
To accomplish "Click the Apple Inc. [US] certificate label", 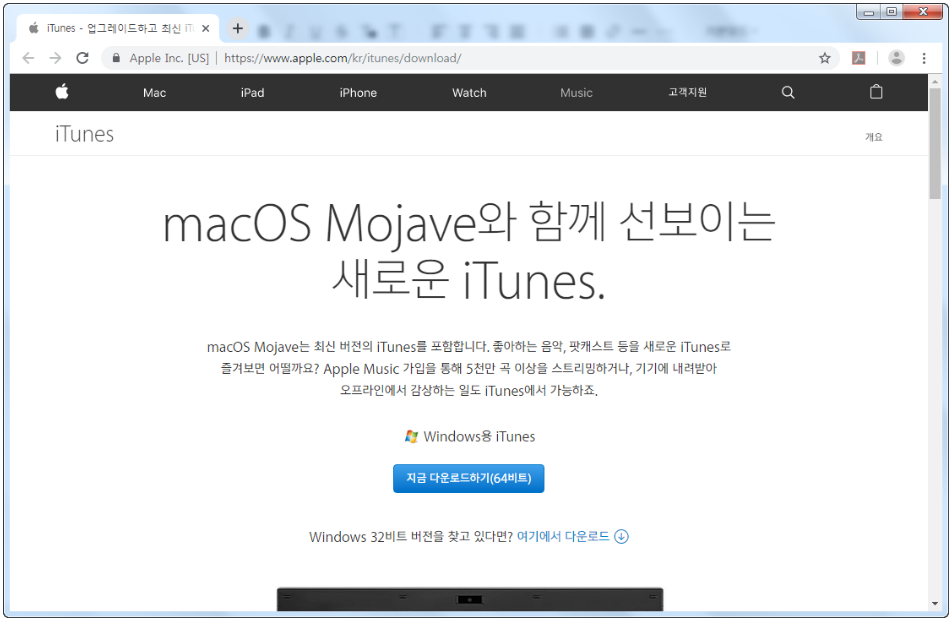I will point(169,58).
